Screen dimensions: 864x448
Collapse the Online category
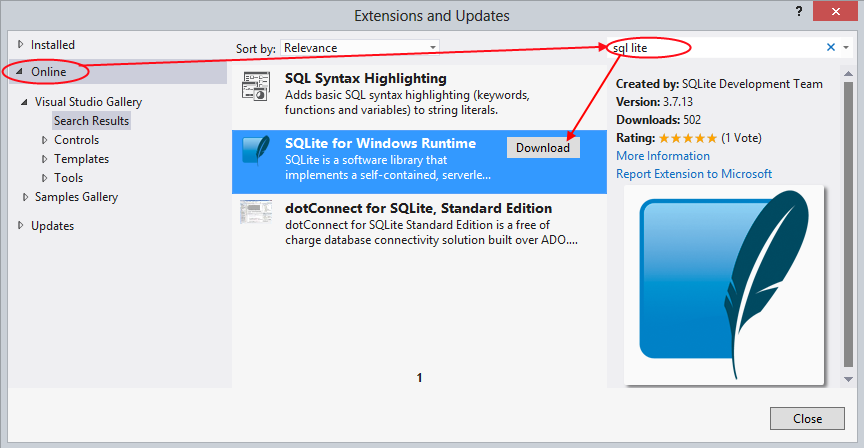pos(20,72)
